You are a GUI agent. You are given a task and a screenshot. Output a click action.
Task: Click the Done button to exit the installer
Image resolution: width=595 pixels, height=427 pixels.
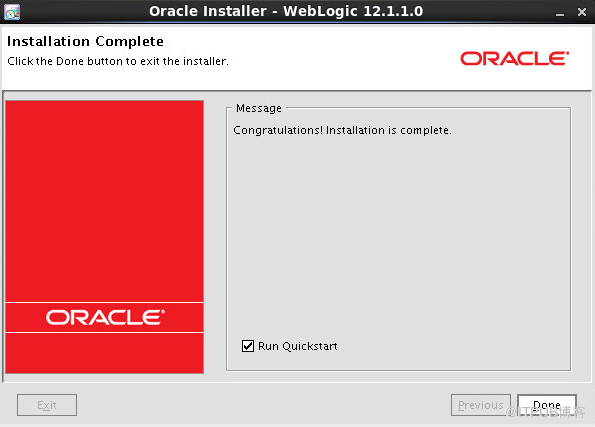(x=547, y=405)
